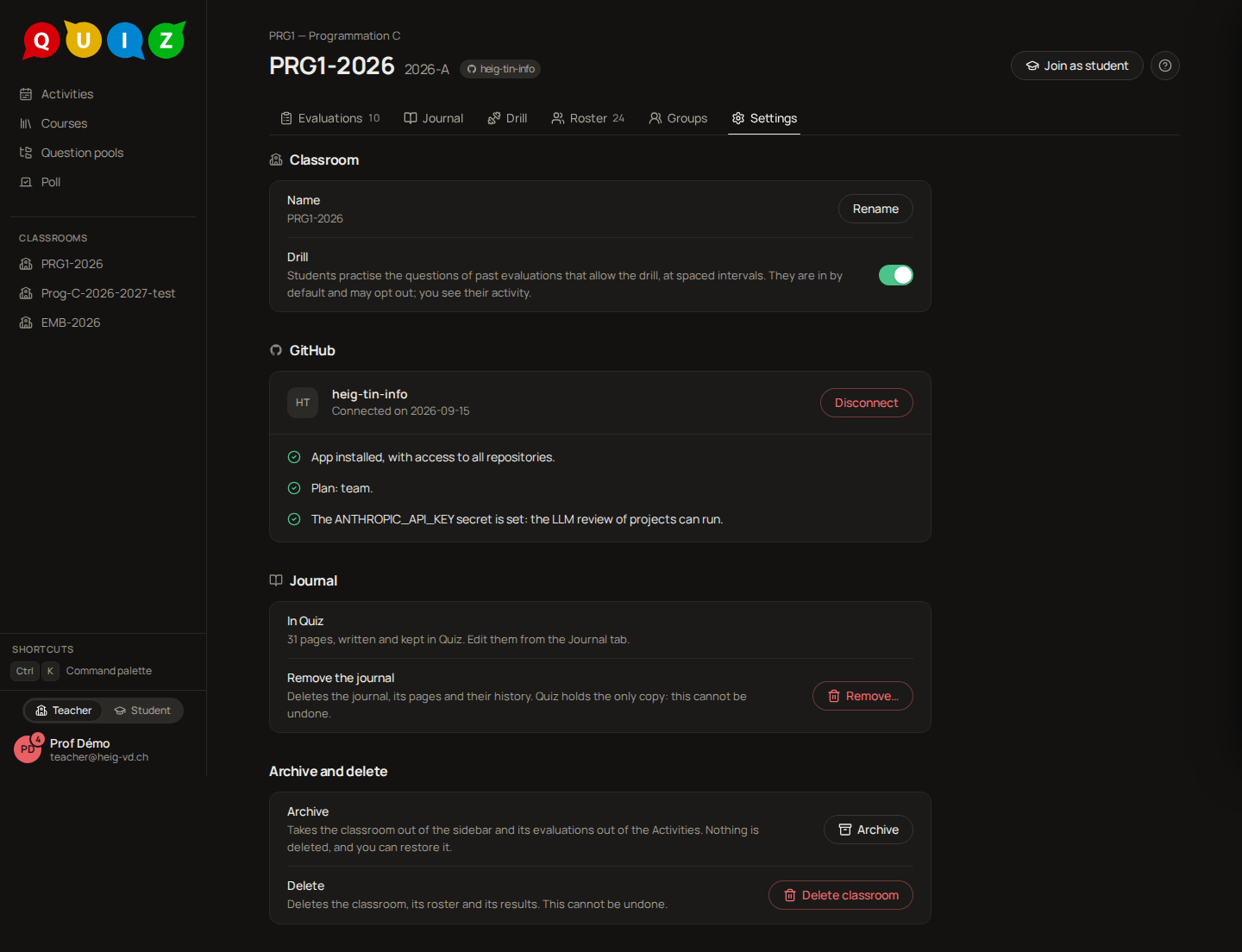Go to the Poll page

pyautogui.click(x=103, y=182)
